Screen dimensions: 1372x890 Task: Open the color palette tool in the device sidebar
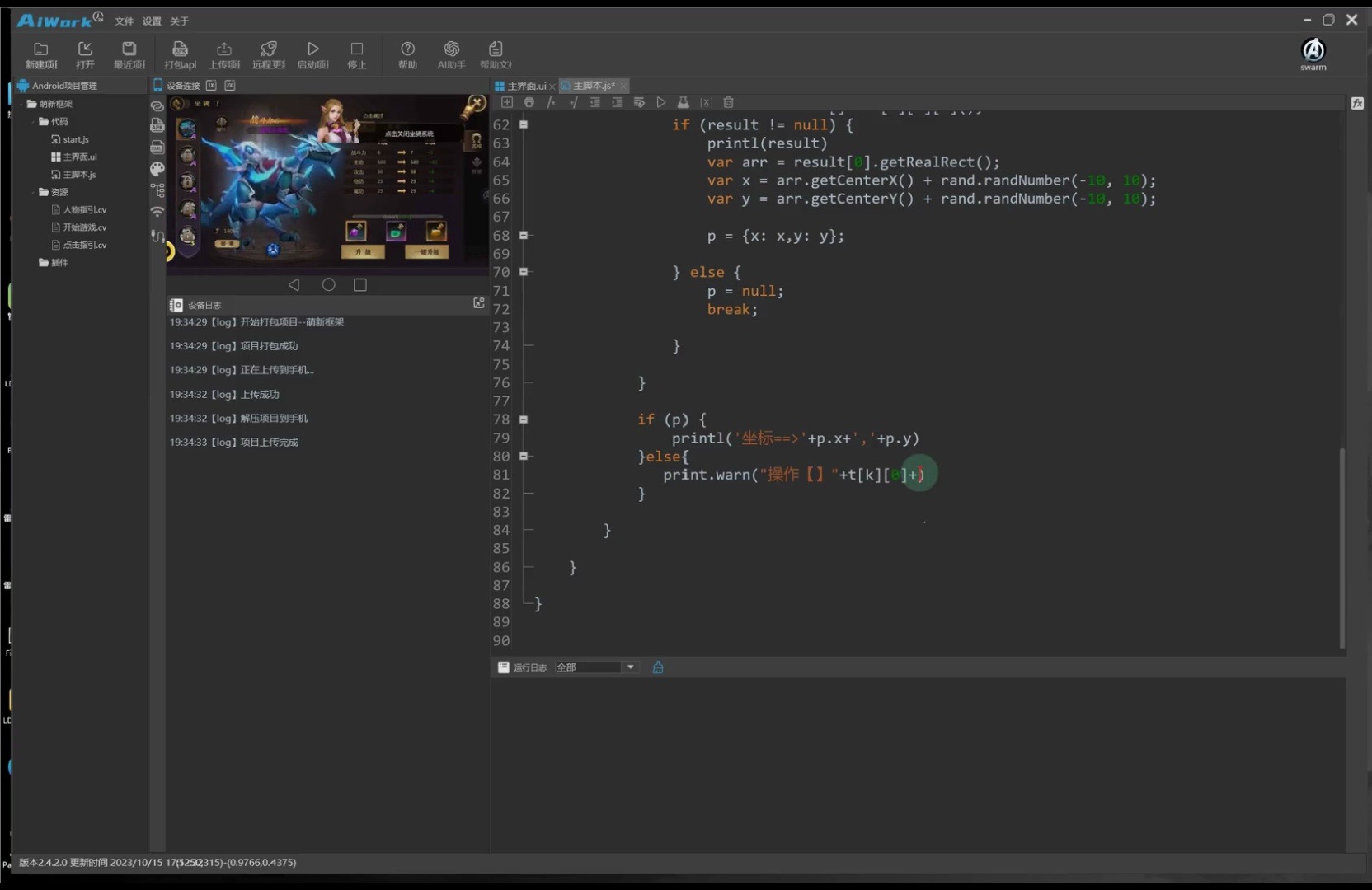click(x=157, y=169)
